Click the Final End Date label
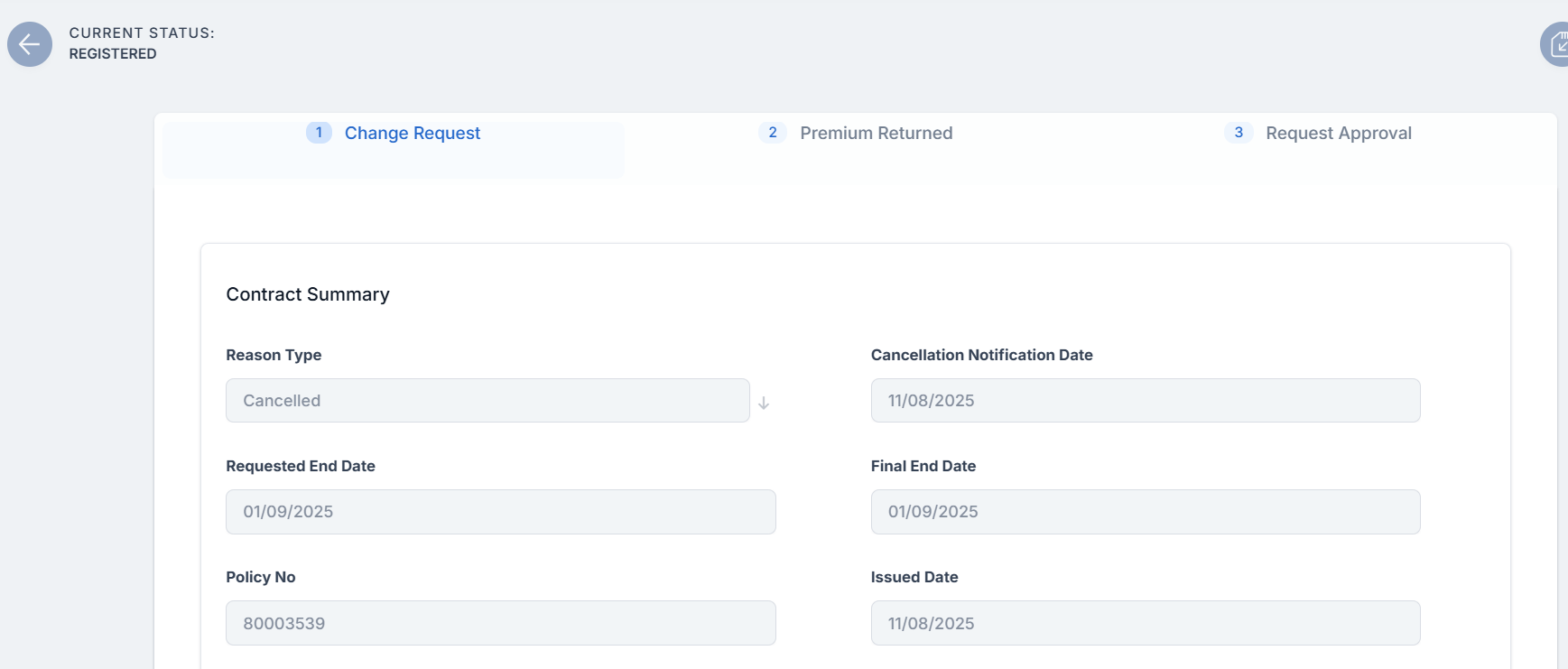The image size is (1568, 669). tap(923, 466)
